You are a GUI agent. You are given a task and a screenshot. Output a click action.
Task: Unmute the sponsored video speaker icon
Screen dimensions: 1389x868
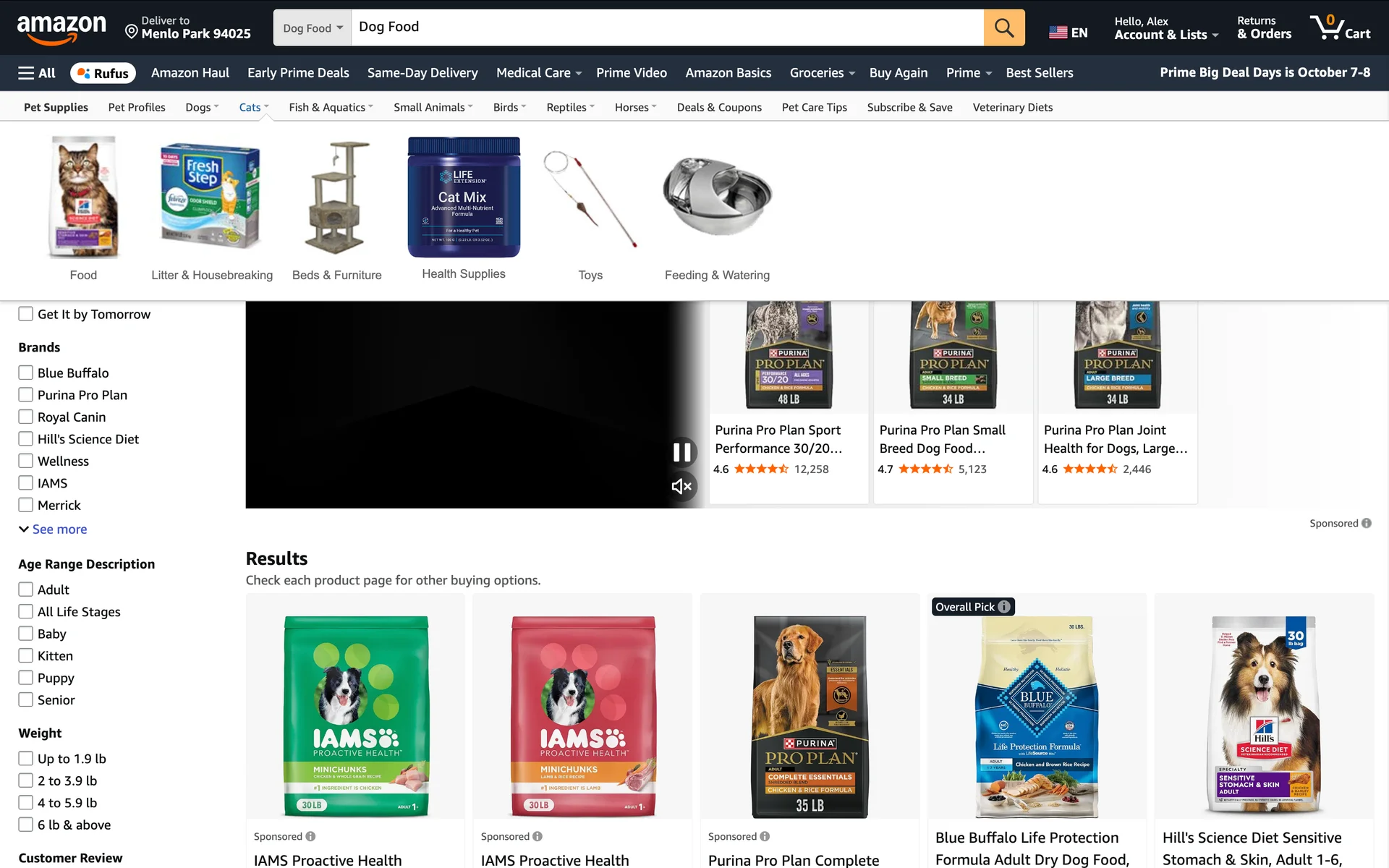click(681, 486)
